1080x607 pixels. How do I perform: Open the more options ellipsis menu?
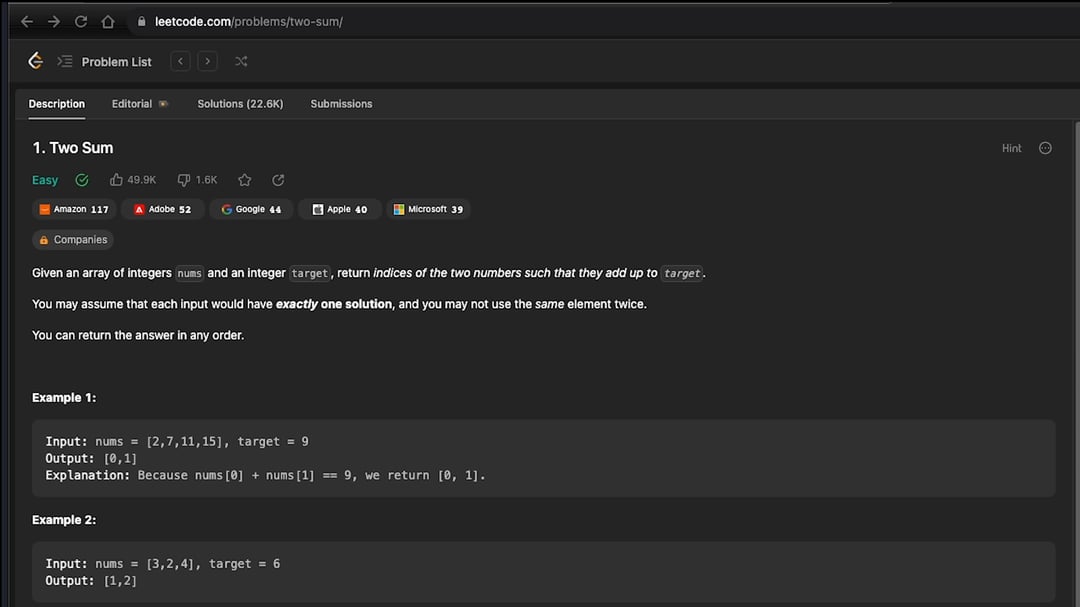coord(1045,148)
